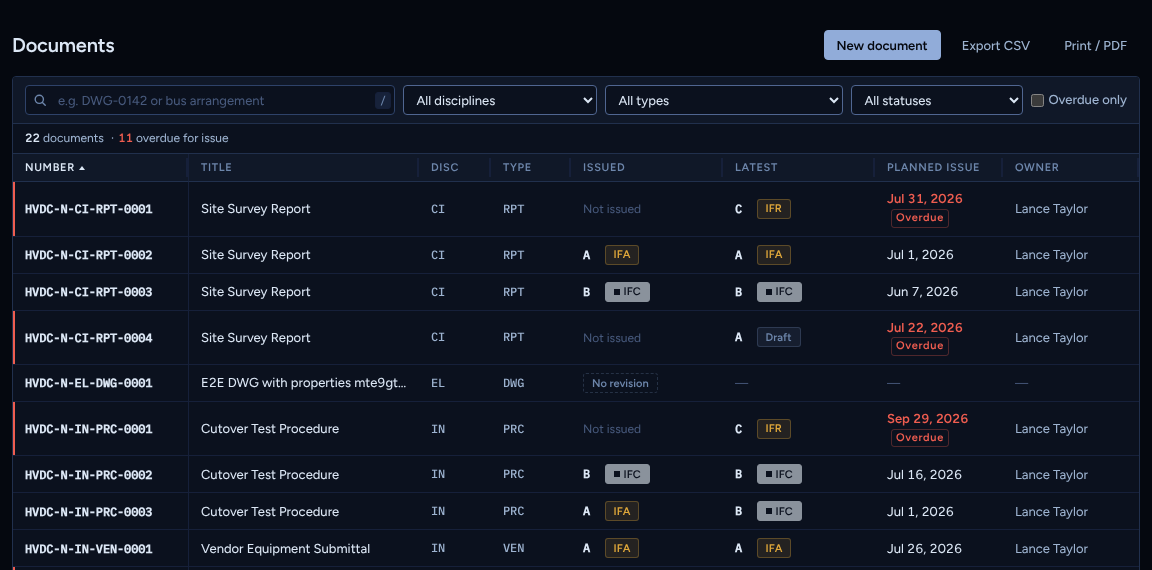This screenshot has width=1152, height=570.
Task: Click the E2E DWG with properties title
Action: tap(303, 383)
